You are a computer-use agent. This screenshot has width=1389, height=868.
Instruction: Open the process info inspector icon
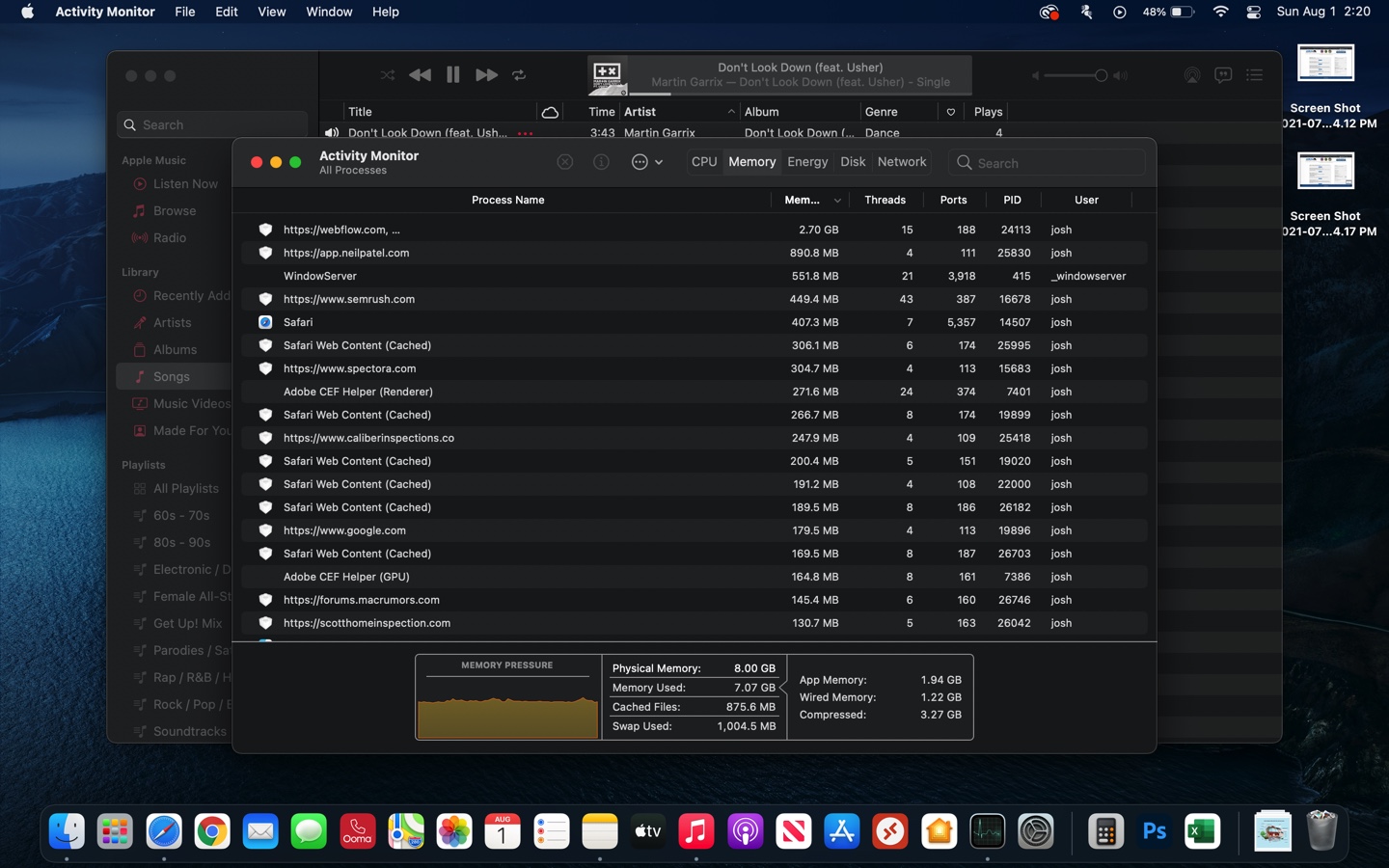click(601, 162)
